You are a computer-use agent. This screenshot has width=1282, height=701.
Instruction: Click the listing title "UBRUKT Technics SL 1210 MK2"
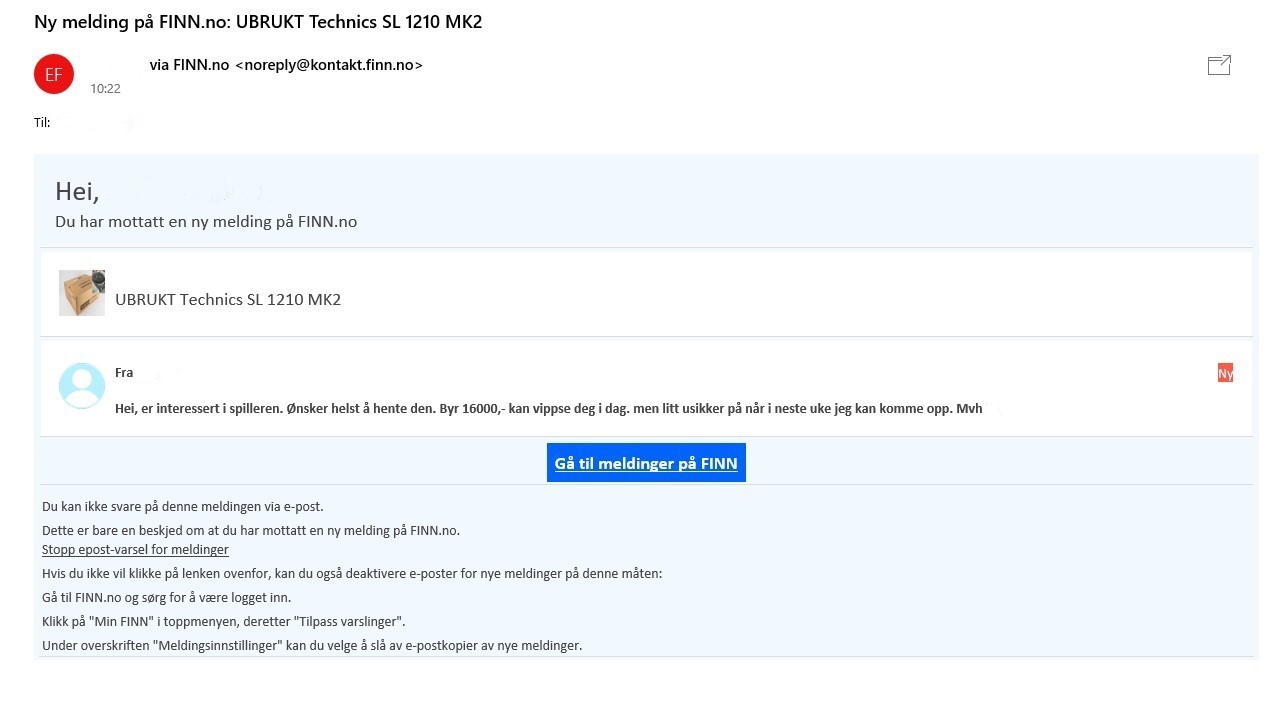click(228, 299)
